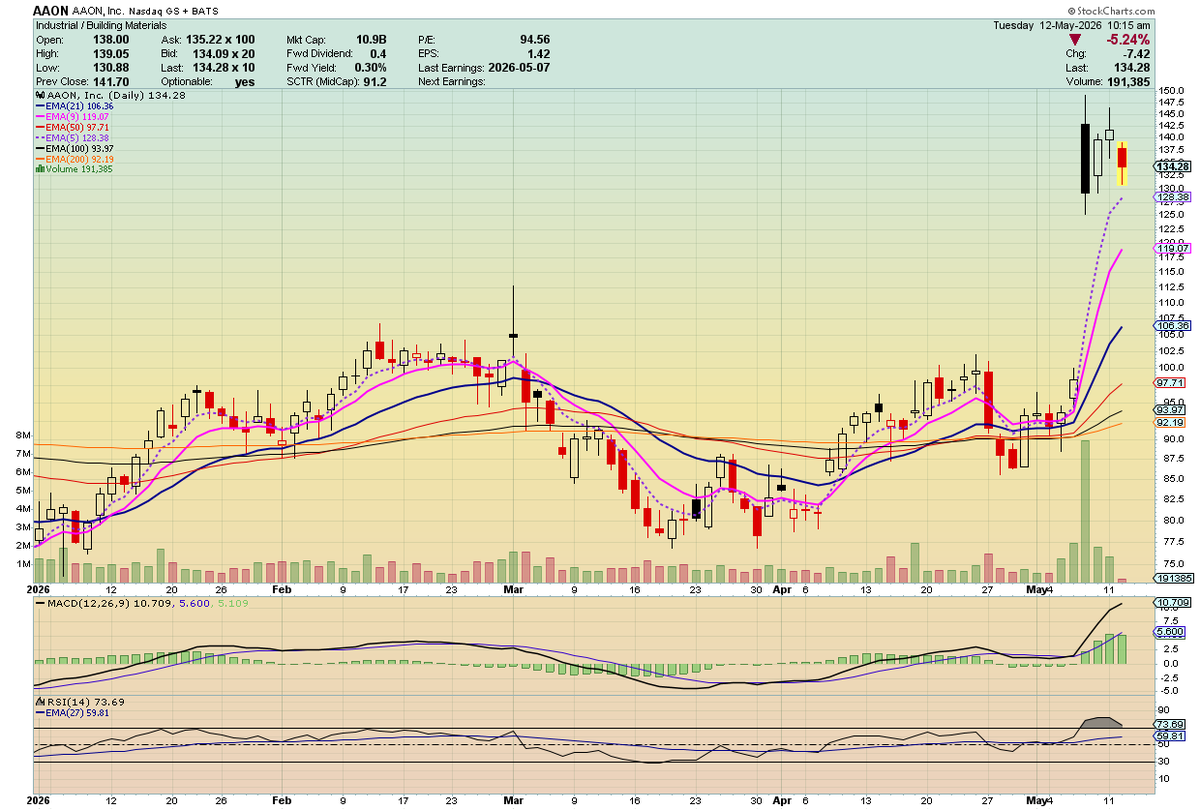Click the 106.36 EMA tag on right axis
The width and height of the screenshot is (1200, 810).
pyautogui.click(x=1173, y=326)
